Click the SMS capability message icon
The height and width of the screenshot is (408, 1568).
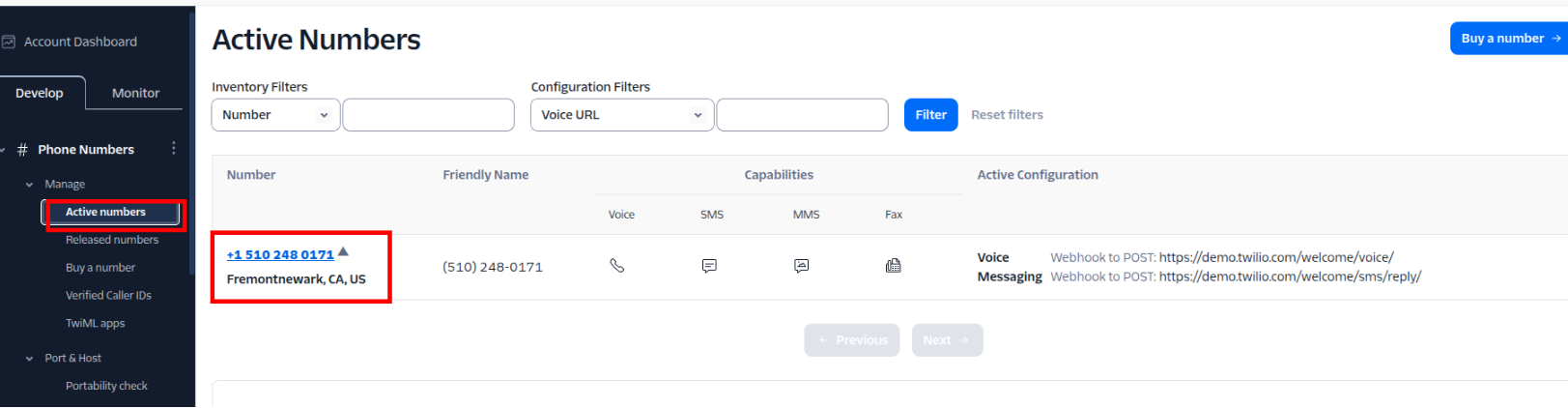(709, 266)
